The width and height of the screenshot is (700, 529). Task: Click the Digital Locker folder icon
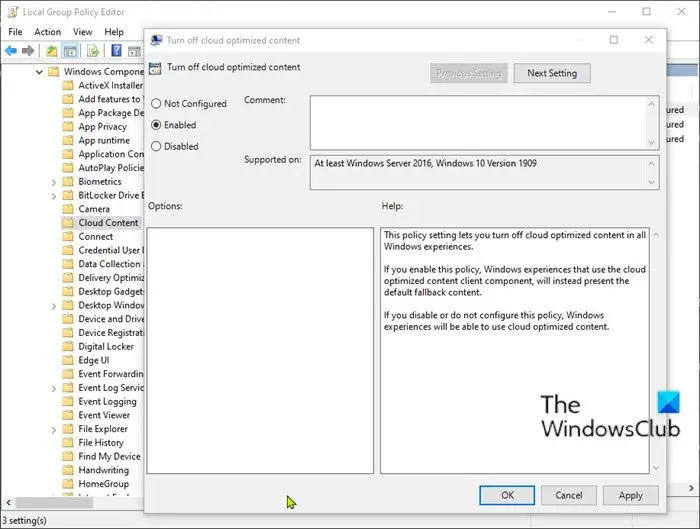pos(68,346)
